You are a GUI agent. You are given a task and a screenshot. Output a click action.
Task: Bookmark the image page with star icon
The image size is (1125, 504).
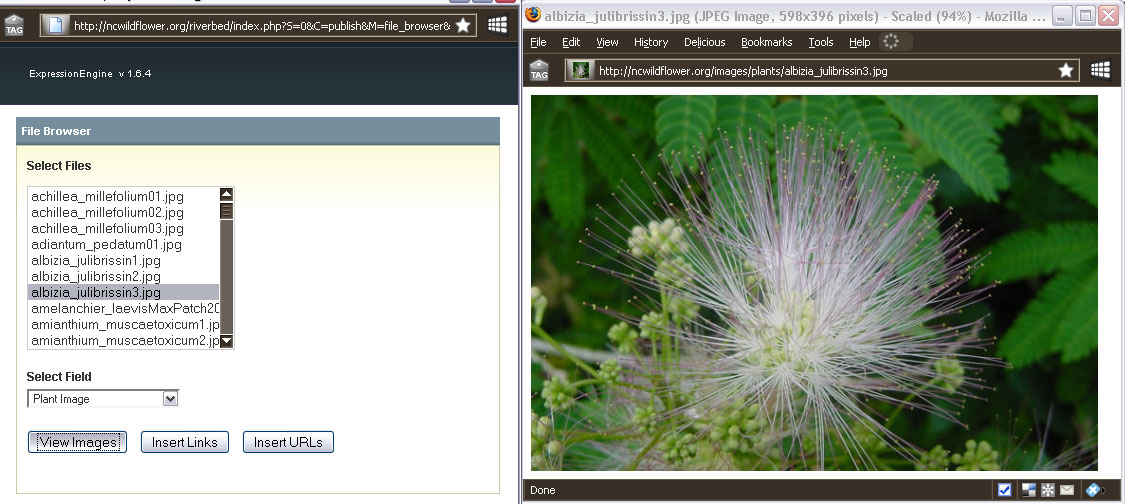1066,70
